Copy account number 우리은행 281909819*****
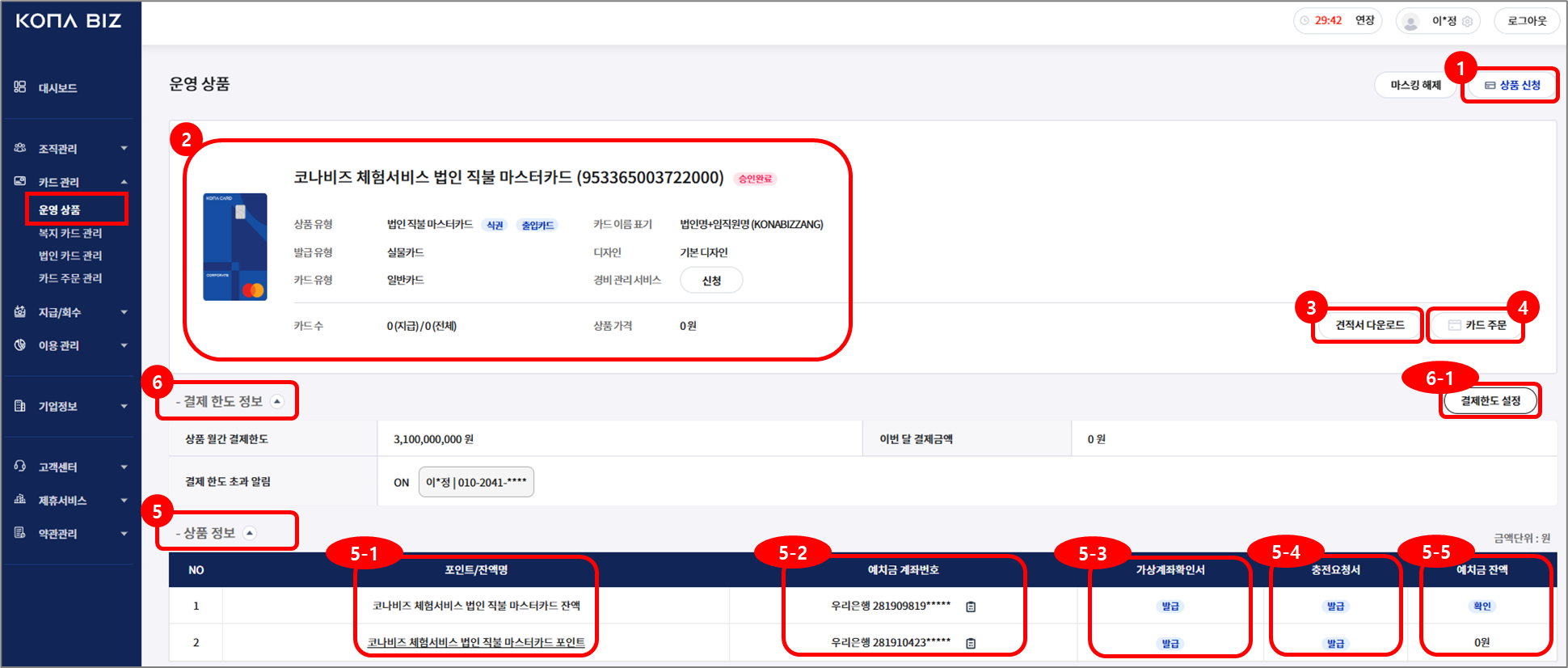Viewport: 1568px width, 668px height. tap(971, 607)
